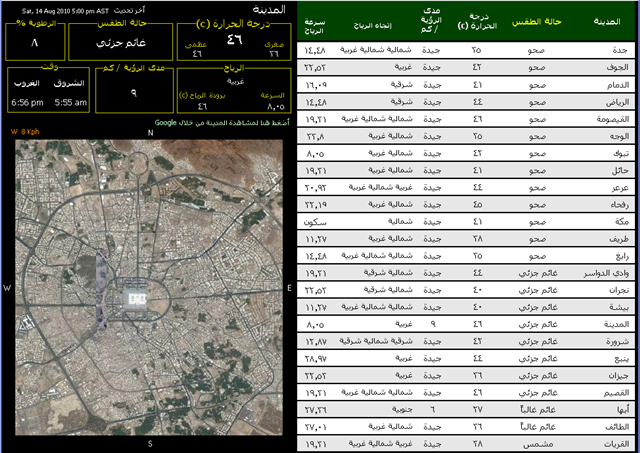This screenshot has width=640, height=453.
Task: Select the "الجوف" city name
Action: [x=617, y=67]
